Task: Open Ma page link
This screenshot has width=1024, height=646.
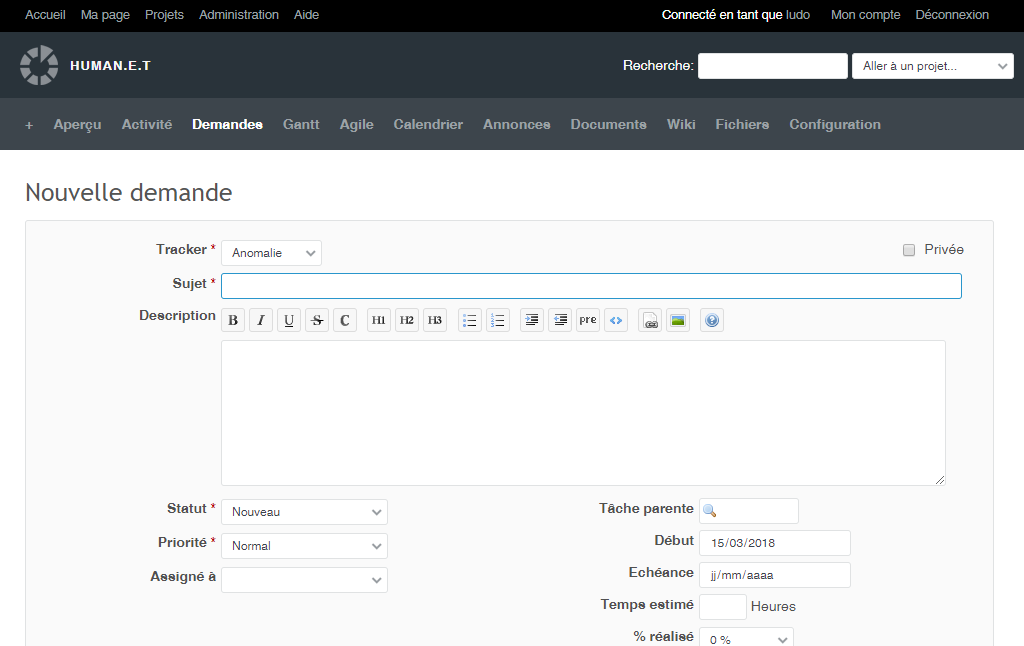Action: click(x=105, y=14)
